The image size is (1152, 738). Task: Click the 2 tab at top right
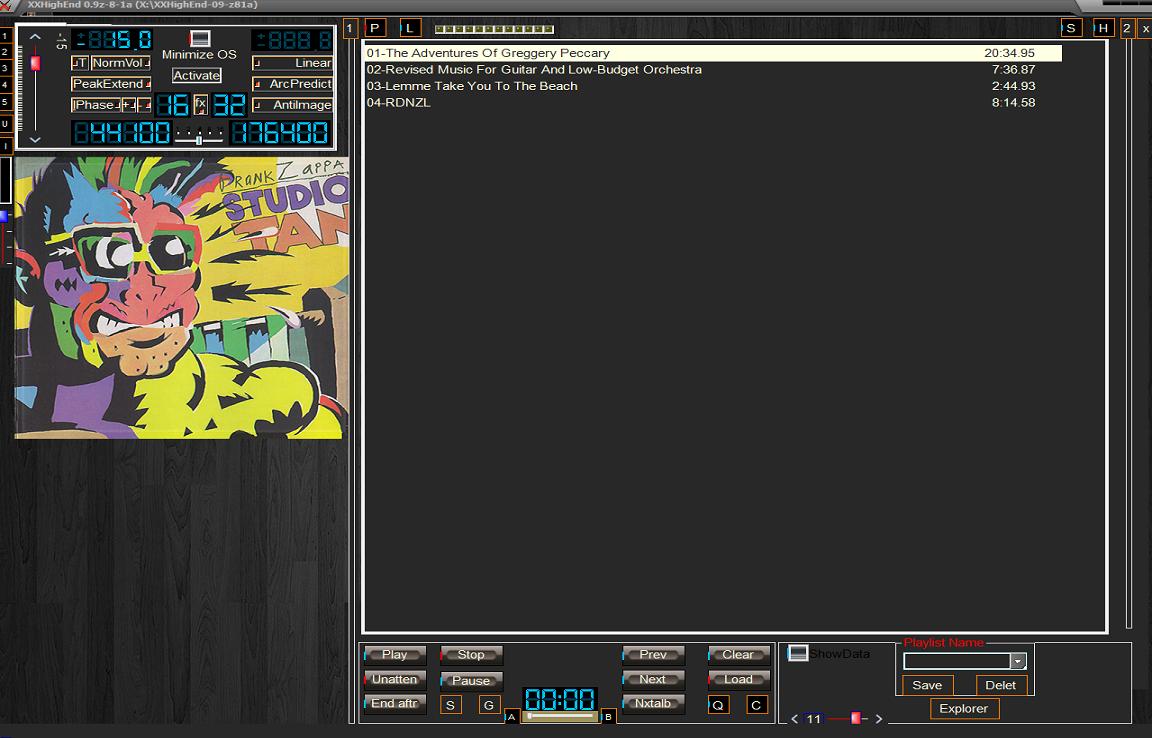click(1127, 28)
